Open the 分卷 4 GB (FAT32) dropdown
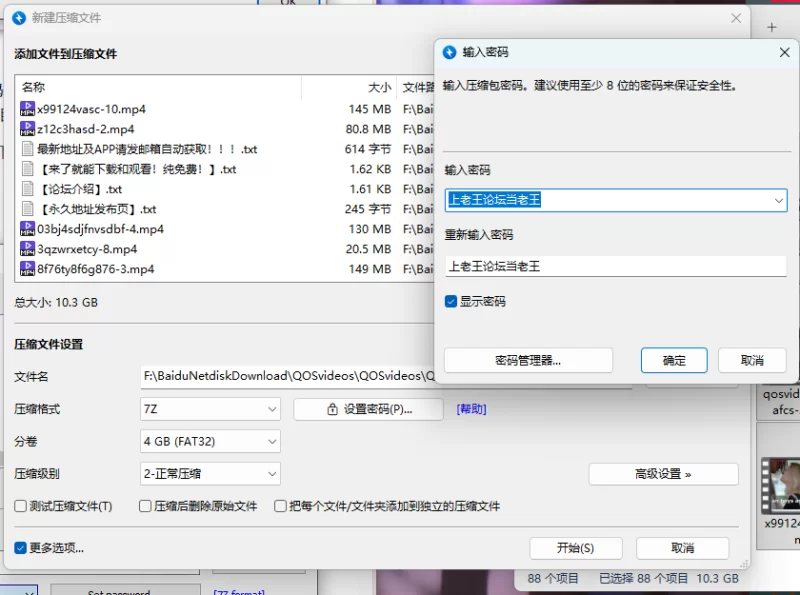 210,441
